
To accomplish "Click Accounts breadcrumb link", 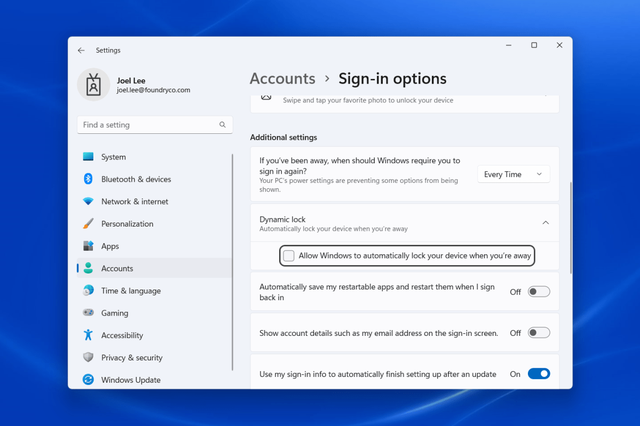I will click(282, 78).
